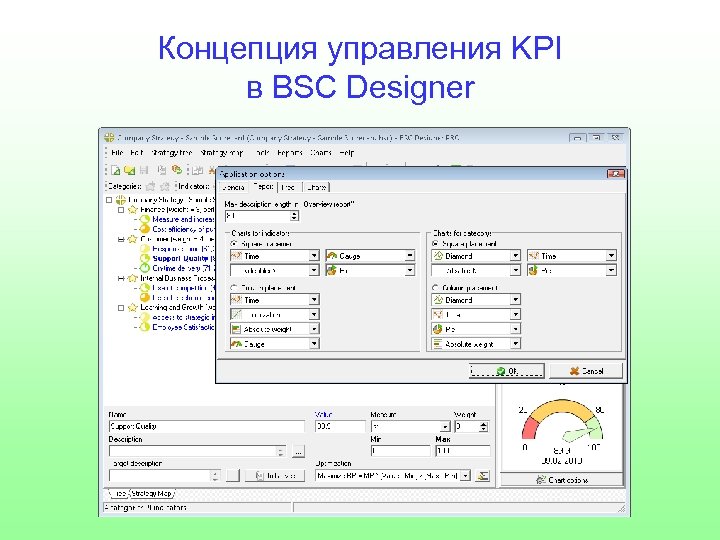Screen dimensions: 720x540
Task: Click OK in Application options dialog
Action: (506, 371)
